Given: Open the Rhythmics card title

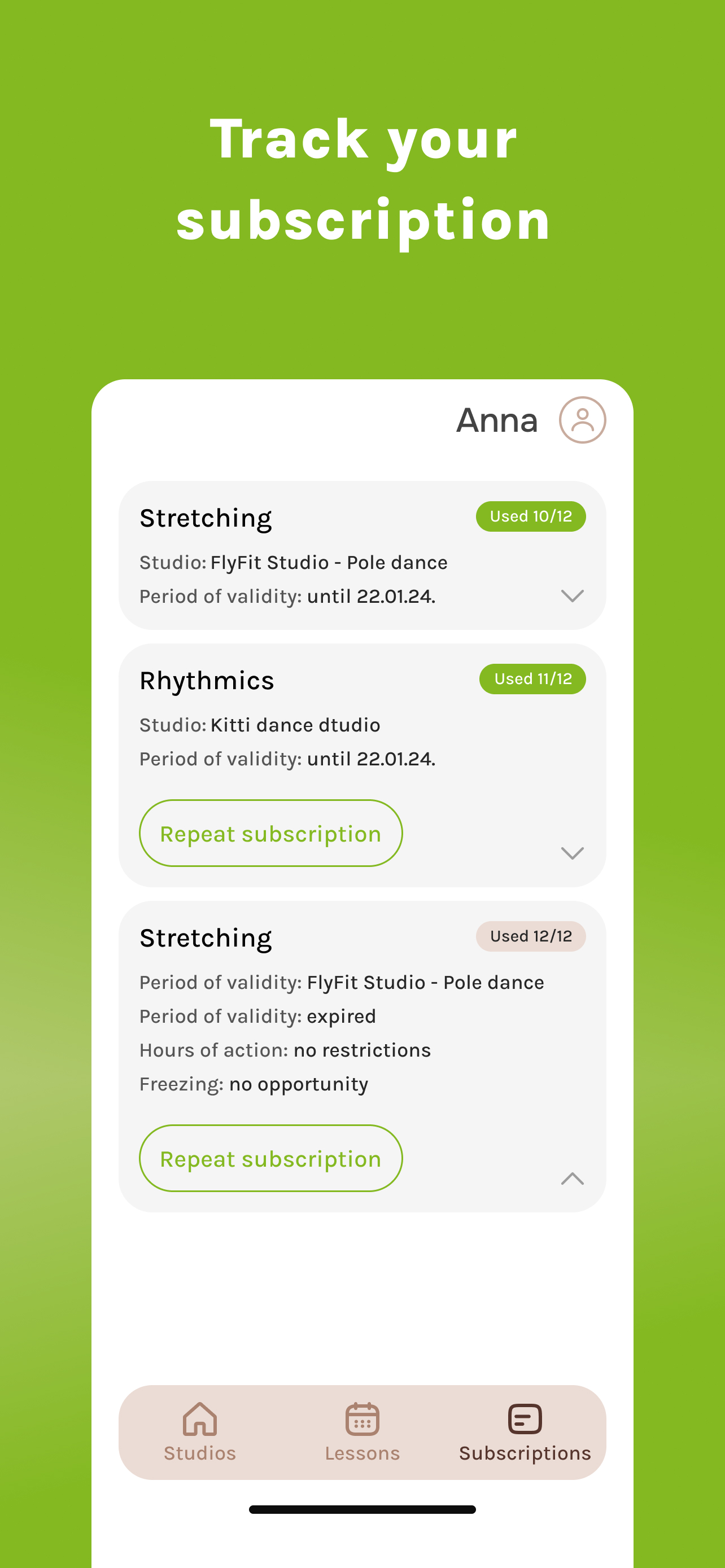Looking at the screenshot, I should coord(207,681).
